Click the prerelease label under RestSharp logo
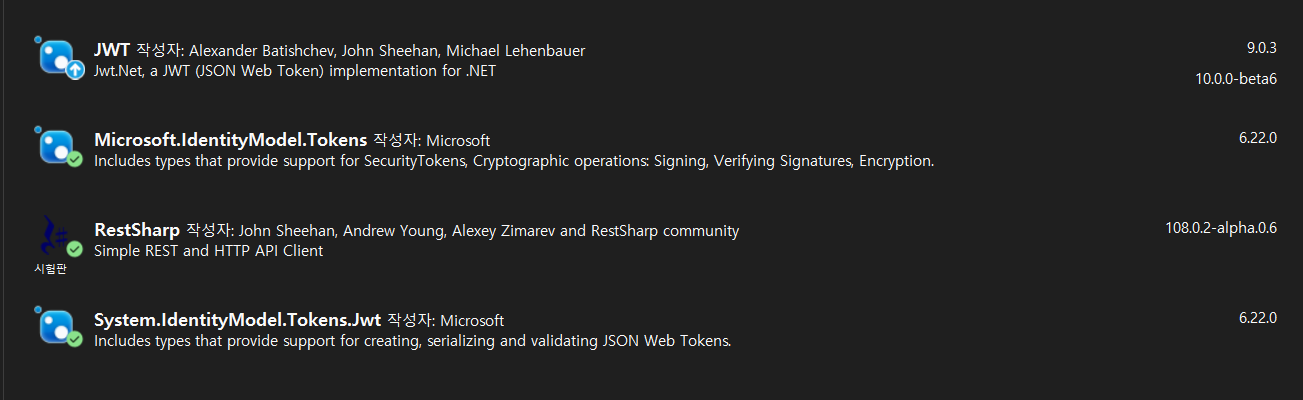 (49, 268)
